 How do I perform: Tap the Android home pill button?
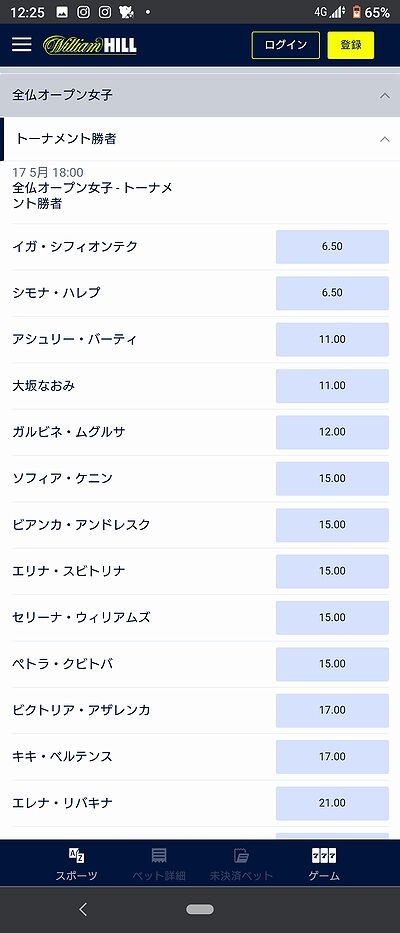tap(200, 909)
